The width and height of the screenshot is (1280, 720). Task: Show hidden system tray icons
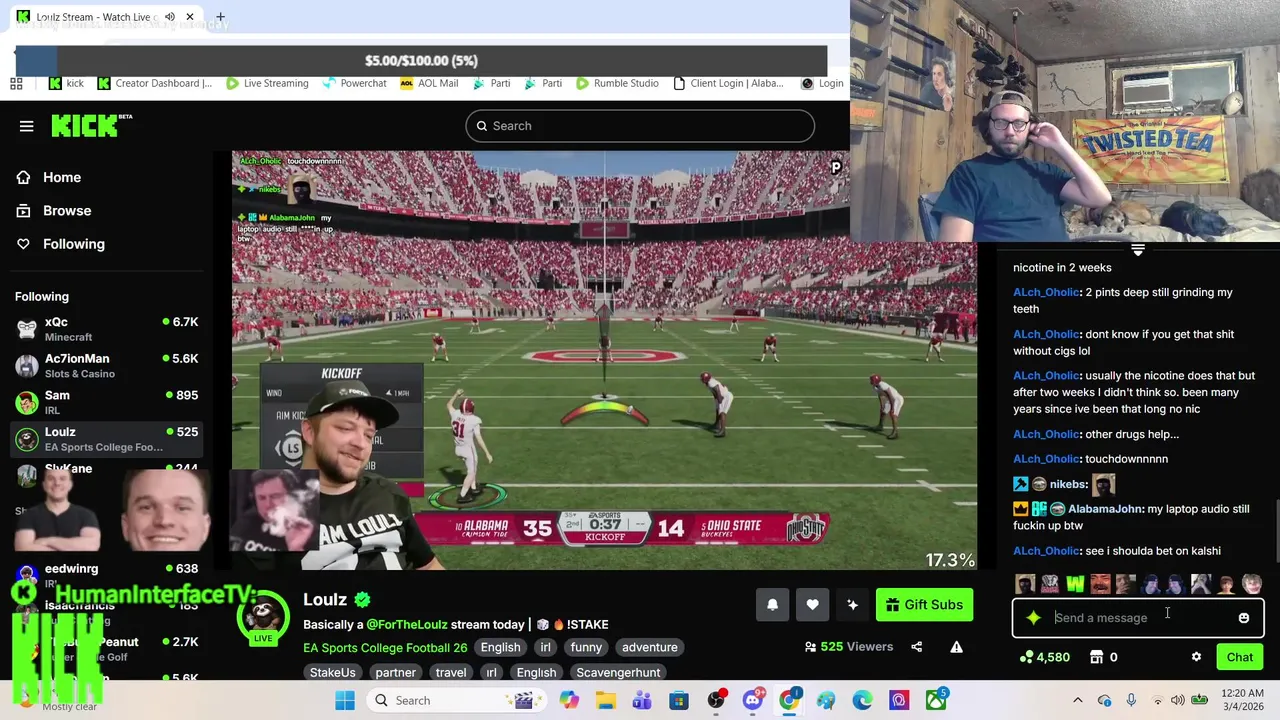(1078, 700)
